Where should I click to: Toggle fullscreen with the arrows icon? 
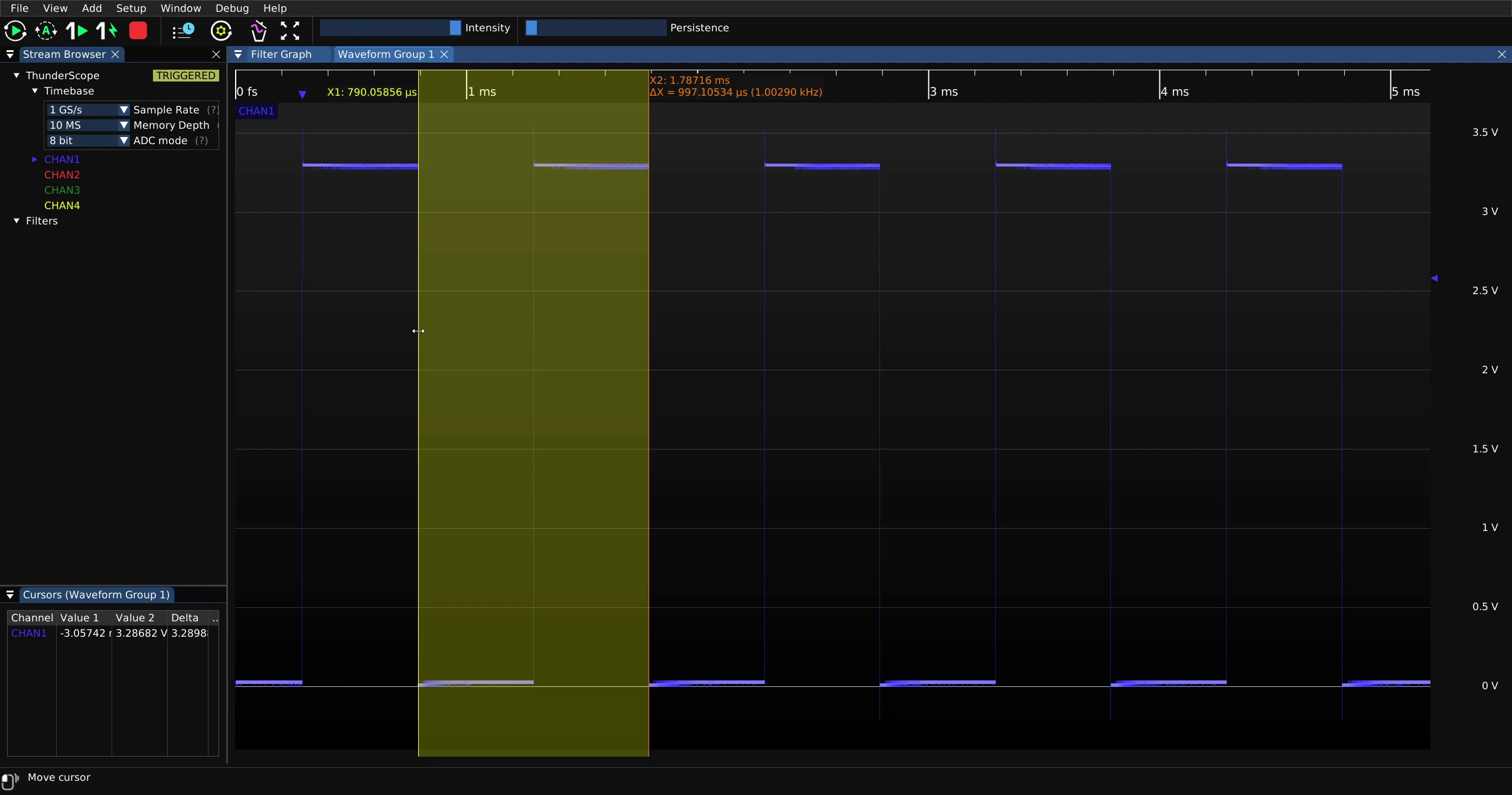[290, 31]
